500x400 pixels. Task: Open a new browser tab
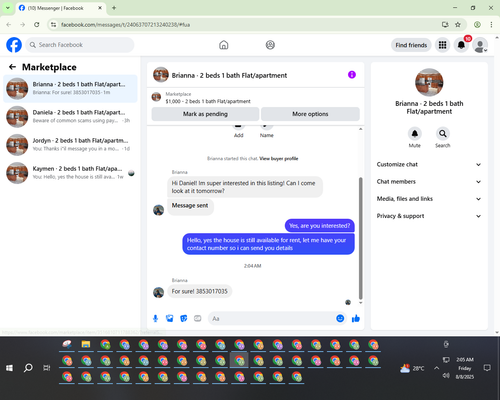(114, 8)
